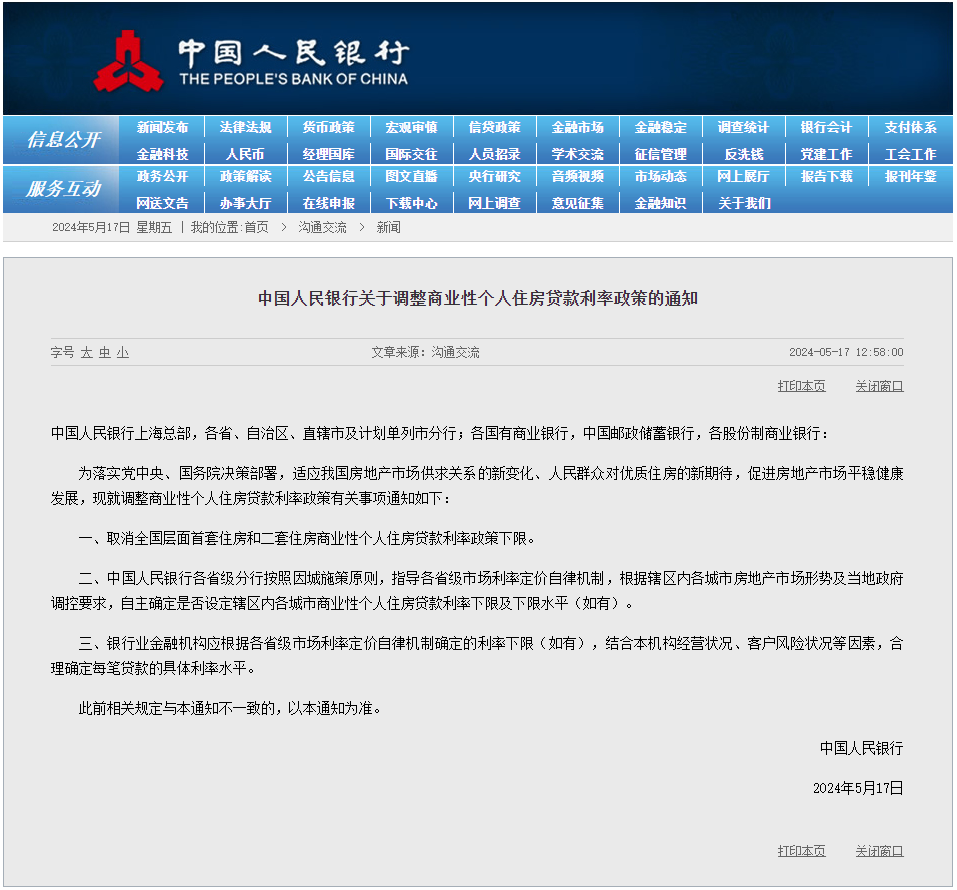This screenshot has width=957, height=890.
Task: Open 网上调查 navigation link
Action: click(494, 203)
